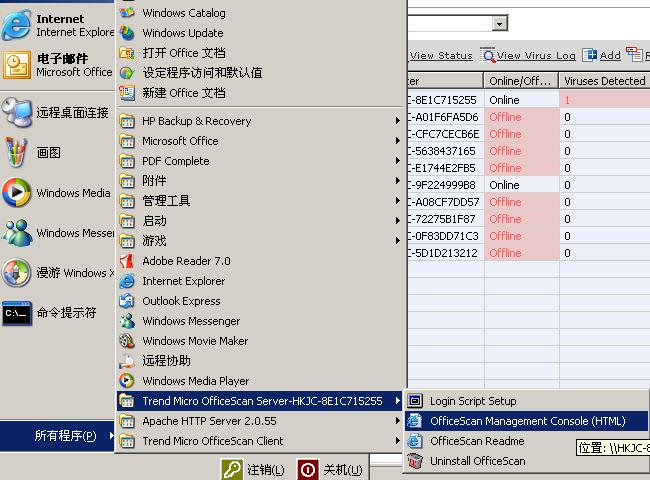Select the row for -72275B1F87

[529, 219]
